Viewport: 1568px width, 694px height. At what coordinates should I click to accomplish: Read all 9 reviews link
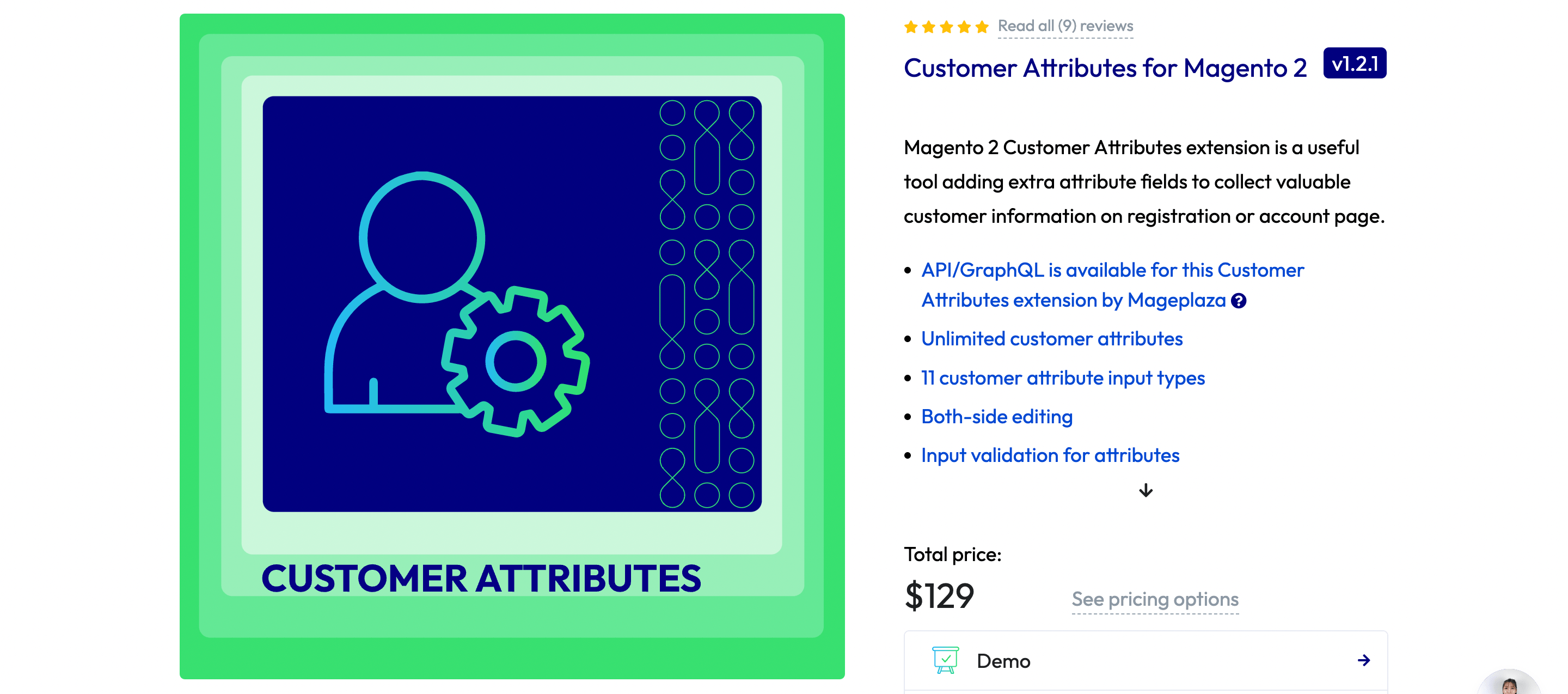[x=1064, y=25]
